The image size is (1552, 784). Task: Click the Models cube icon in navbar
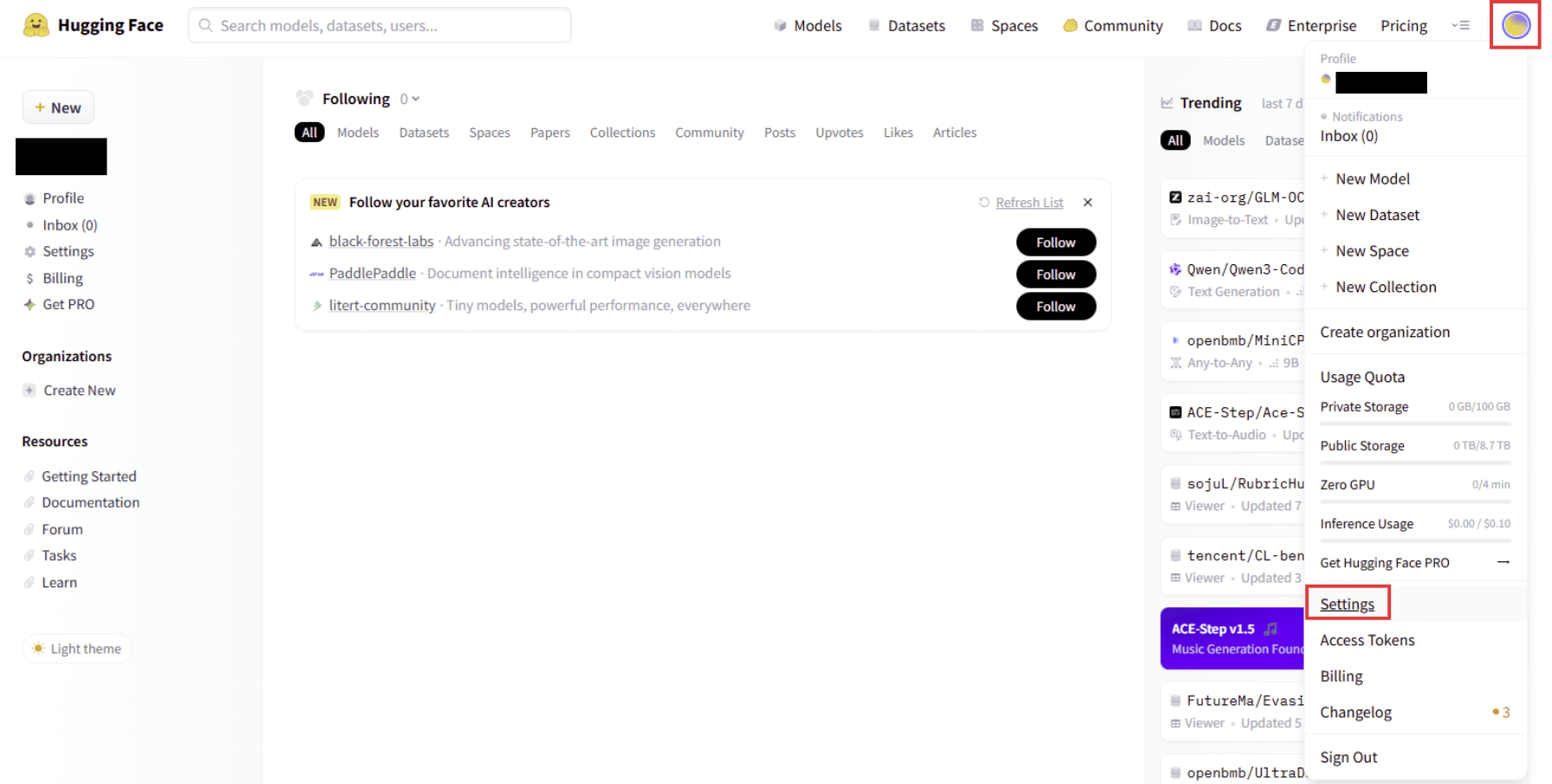[780, 25]
